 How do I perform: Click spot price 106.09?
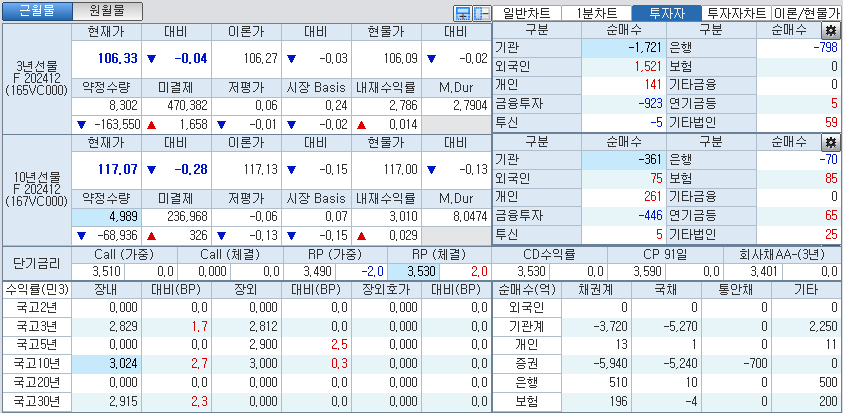pos(400,59)
